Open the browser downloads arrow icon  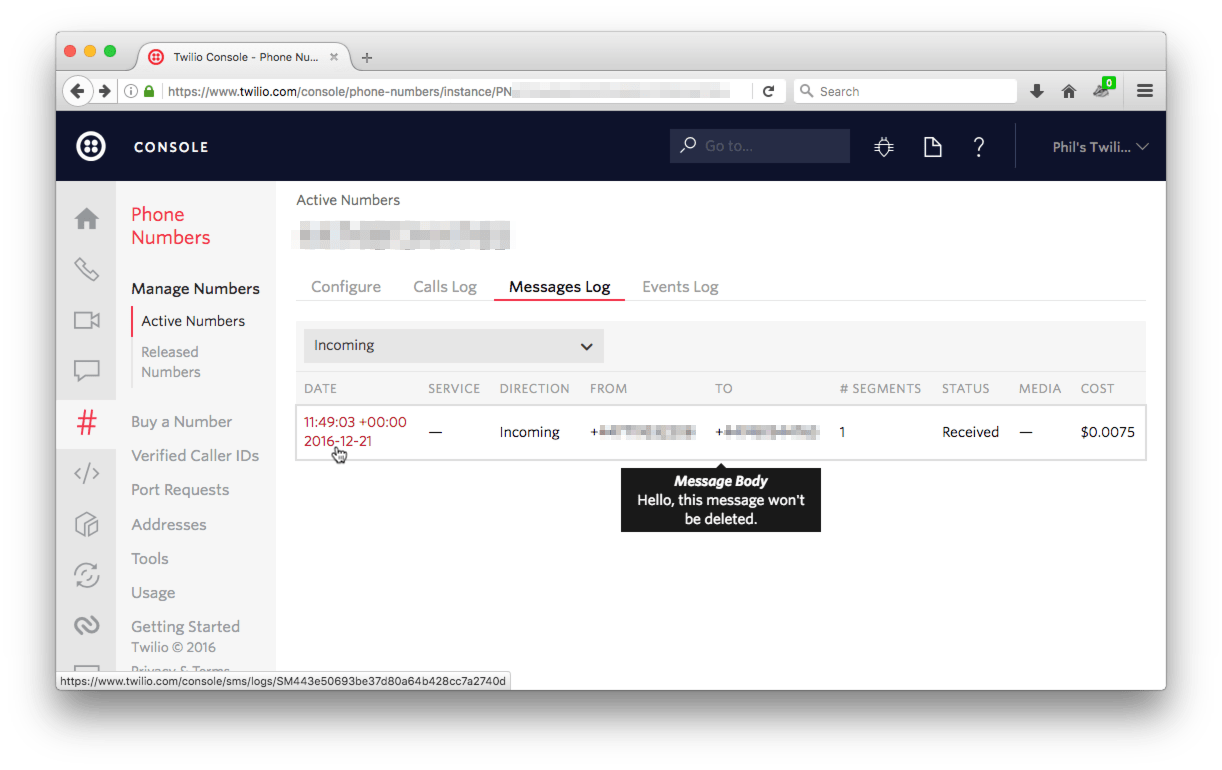coord(1037,91)
